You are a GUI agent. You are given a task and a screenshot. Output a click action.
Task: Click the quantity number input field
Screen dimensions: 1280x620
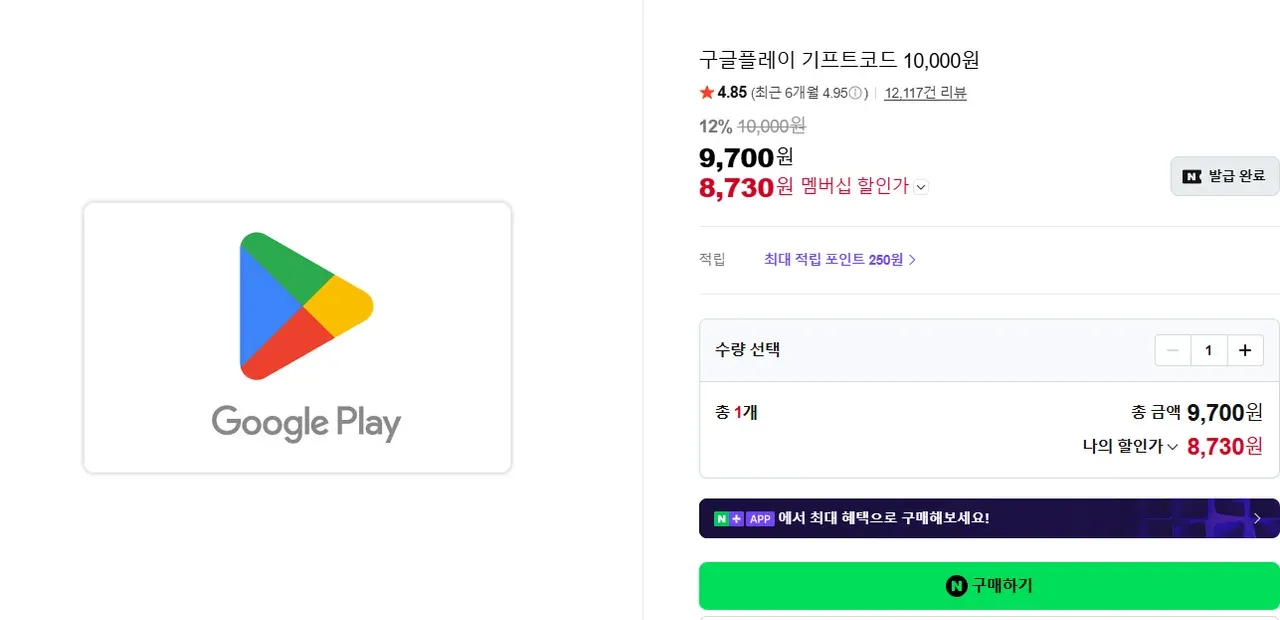(1209, 350)
